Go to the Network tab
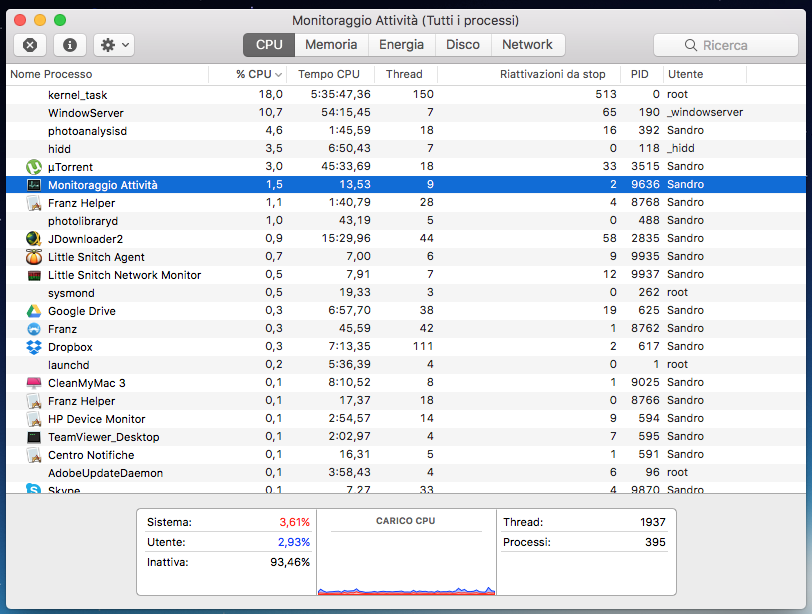This screenshot has width=812, height=614. click(527, 45)
